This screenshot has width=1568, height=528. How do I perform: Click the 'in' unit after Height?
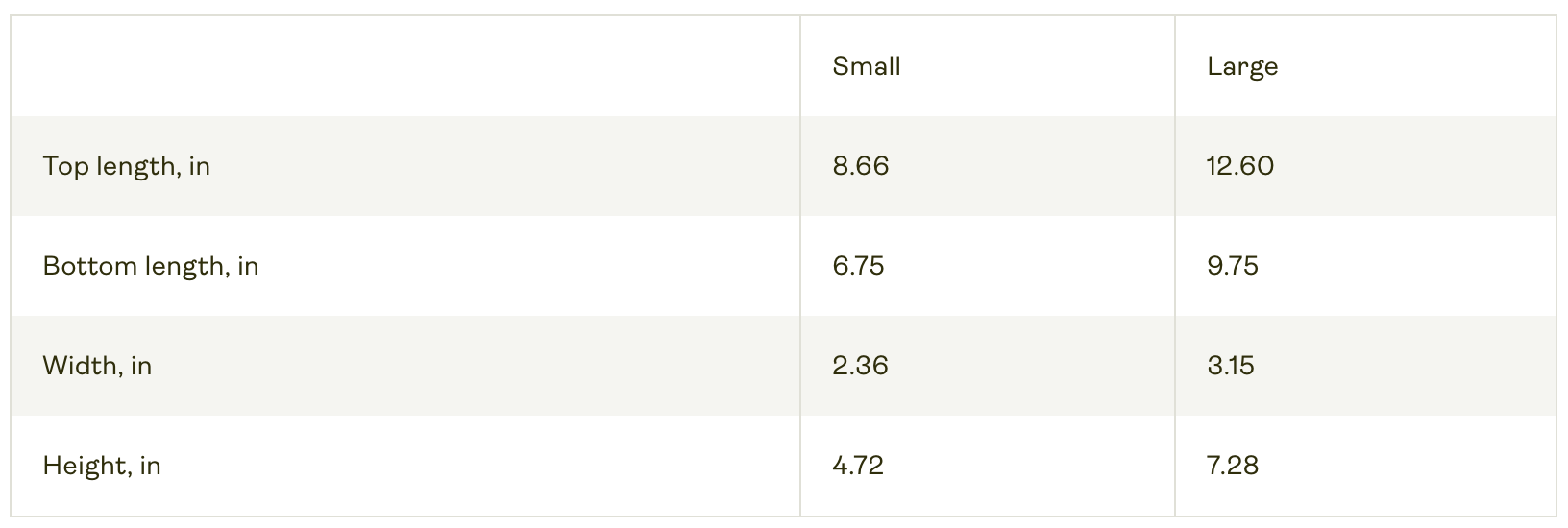click(150, 466)
